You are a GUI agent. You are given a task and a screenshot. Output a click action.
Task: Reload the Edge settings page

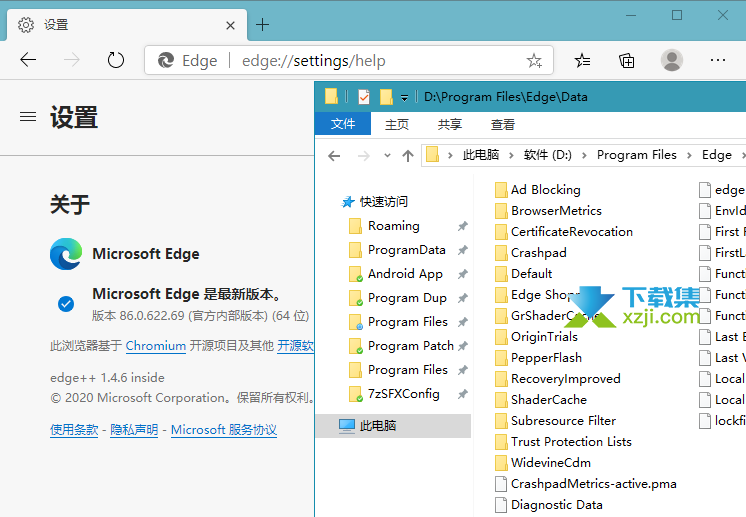116,60
